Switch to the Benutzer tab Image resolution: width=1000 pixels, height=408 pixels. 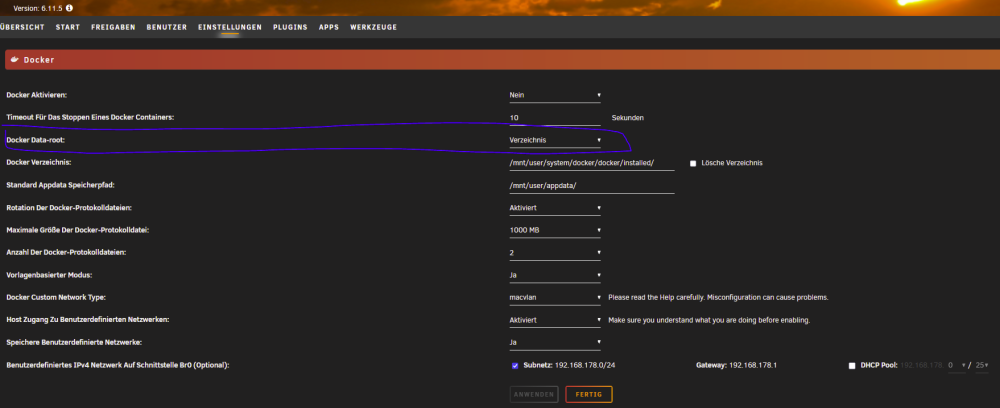point(166,27)
